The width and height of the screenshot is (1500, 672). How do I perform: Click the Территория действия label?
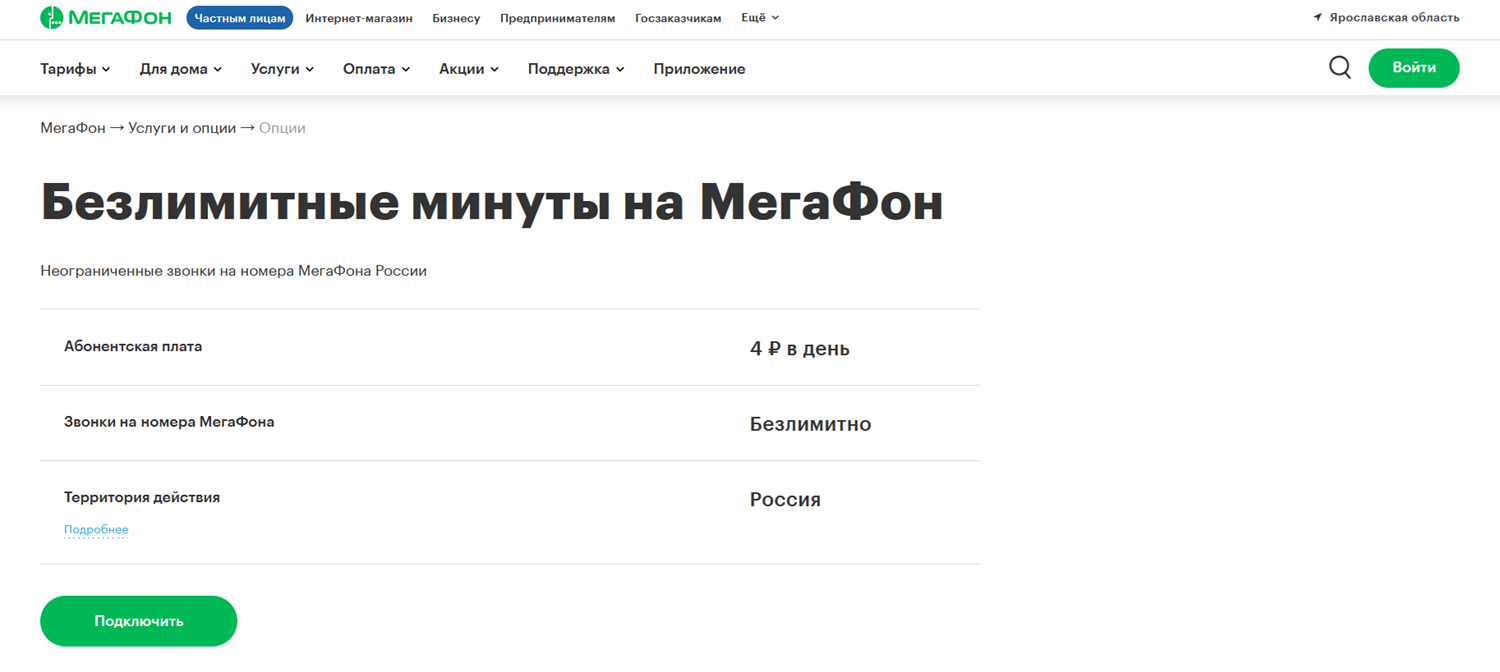pos(142,498)
